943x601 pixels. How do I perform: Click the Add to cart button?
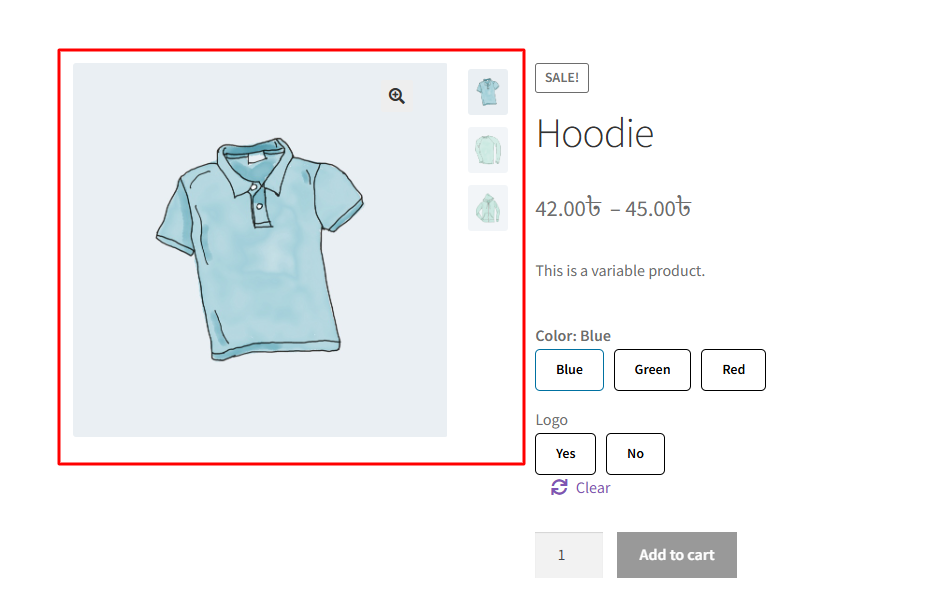click(677, 555)
